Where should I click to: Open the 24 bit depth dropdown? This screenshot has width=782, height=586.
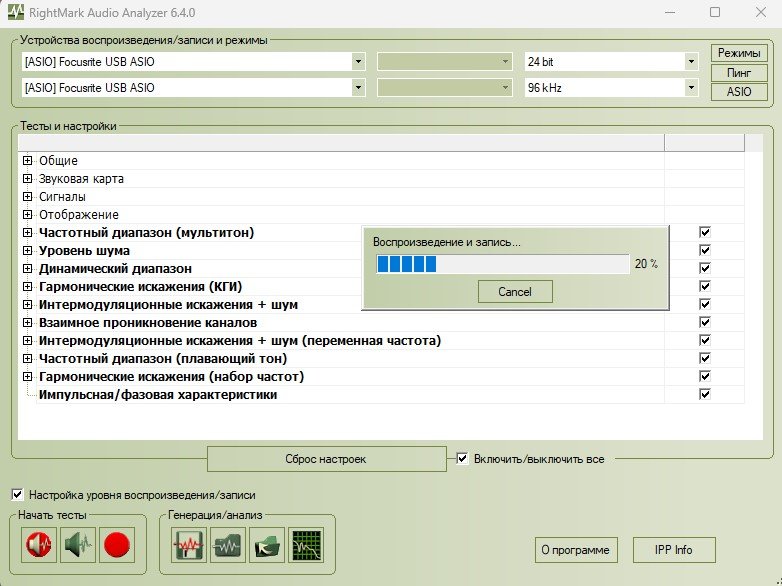691,62
